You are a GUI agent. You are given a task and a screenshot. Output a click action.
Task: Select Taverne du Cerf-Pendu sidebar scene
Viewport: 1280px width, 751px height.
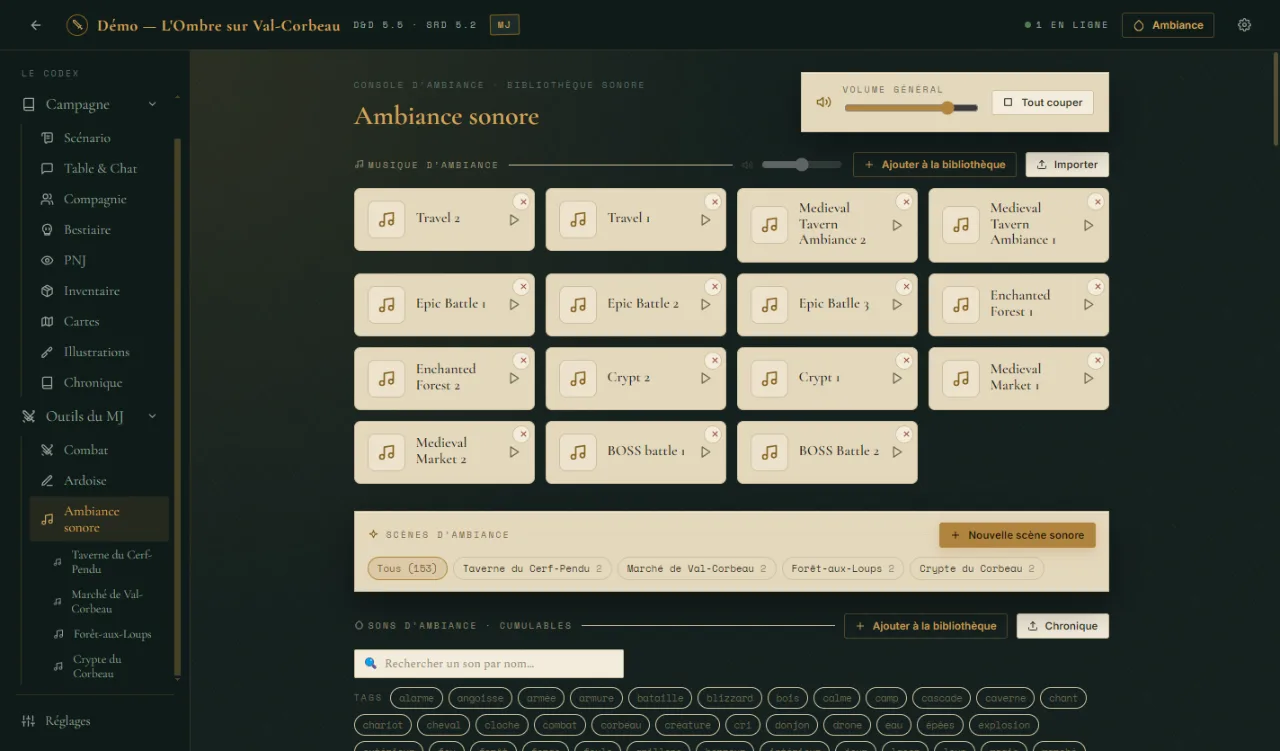point(110,562)
